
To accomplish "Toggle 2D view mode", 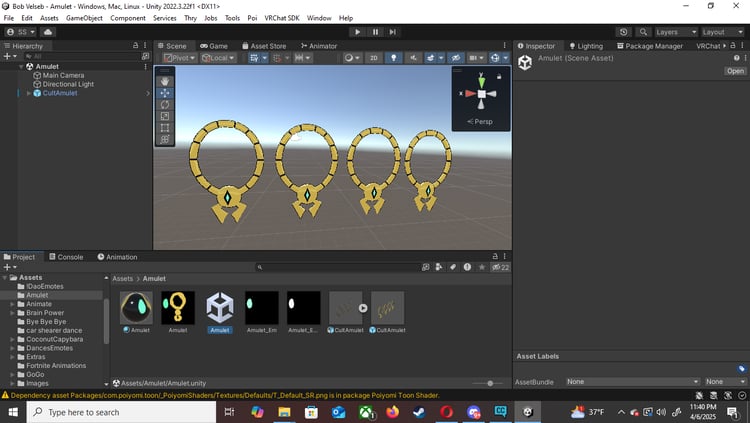I will coord(374,58).
